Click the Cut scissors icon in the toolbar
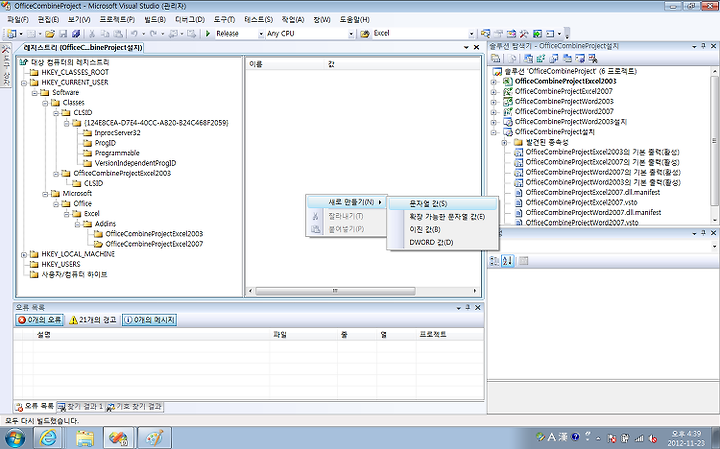 click(x=92, y=34)
